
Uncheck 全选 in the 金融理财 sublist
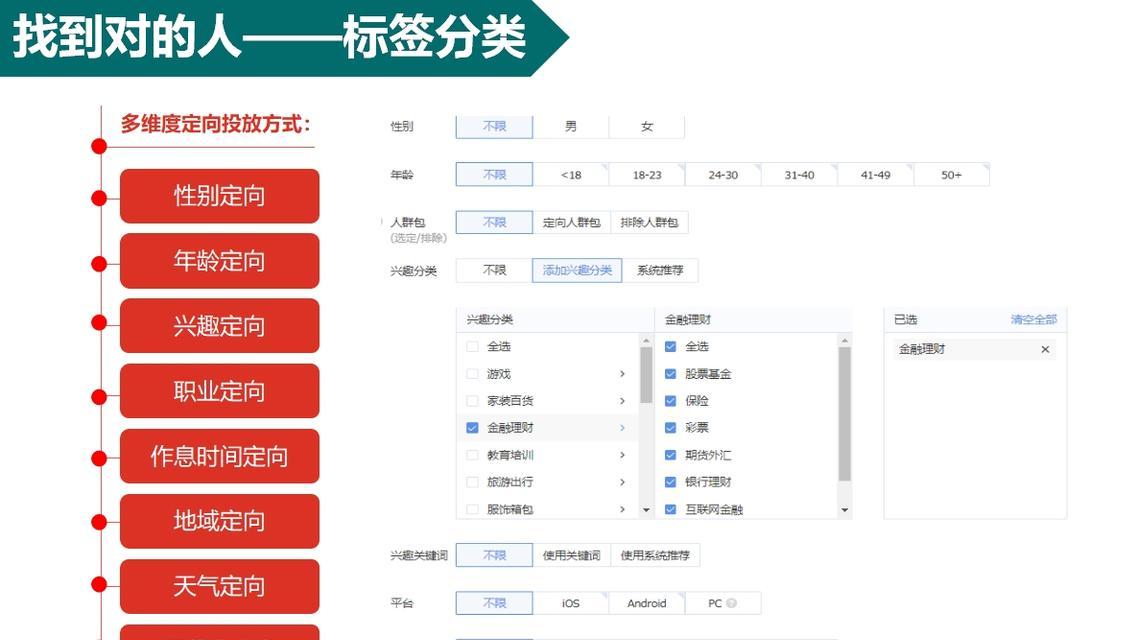[671, 346]
